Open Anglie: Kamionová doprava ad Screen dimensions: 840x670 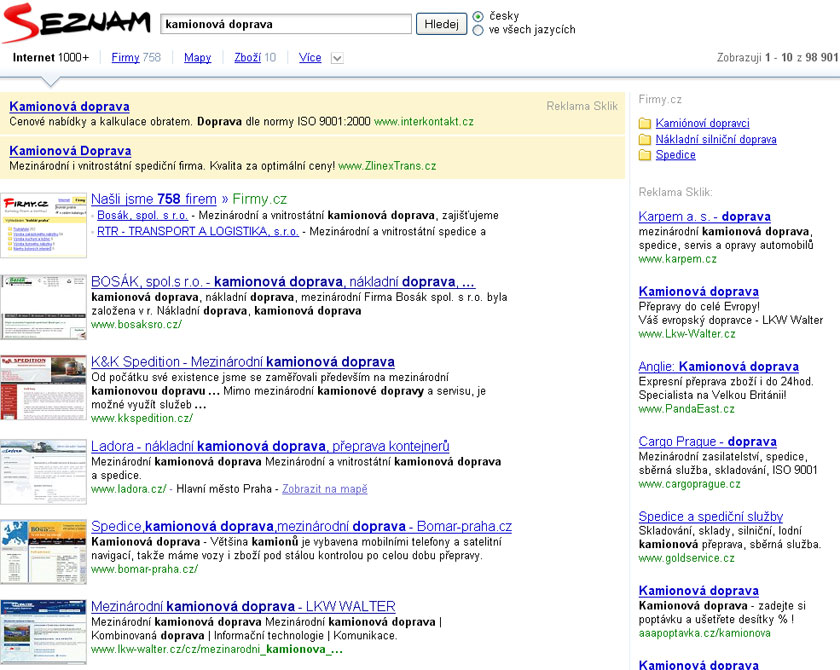click(x=718, y=367)
